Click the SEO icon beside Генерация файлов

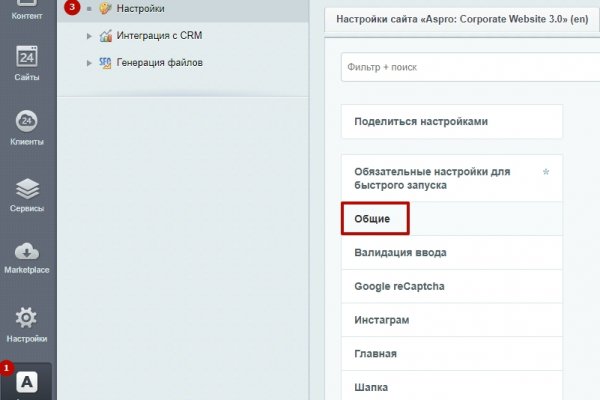tap(106, 63)
